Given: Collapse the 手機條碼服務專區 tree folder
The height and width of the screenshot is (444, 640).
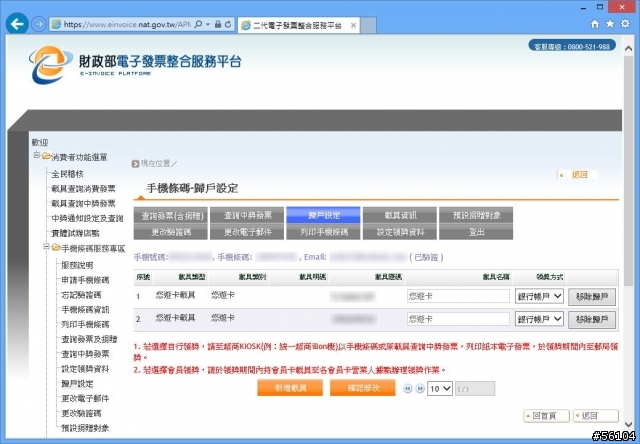Looking at the screenshot, I should pos(47,246).
